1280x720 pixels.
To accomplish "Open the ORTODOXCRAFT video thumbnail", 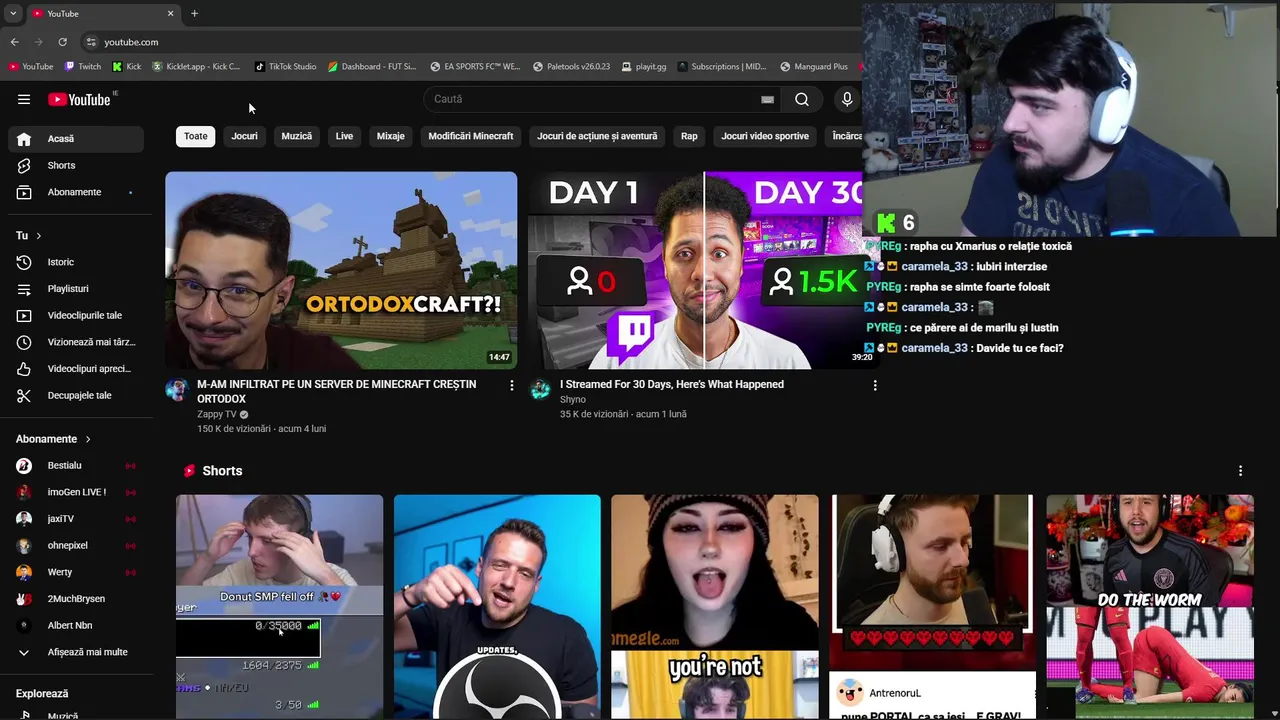I will tap(341, 270).
